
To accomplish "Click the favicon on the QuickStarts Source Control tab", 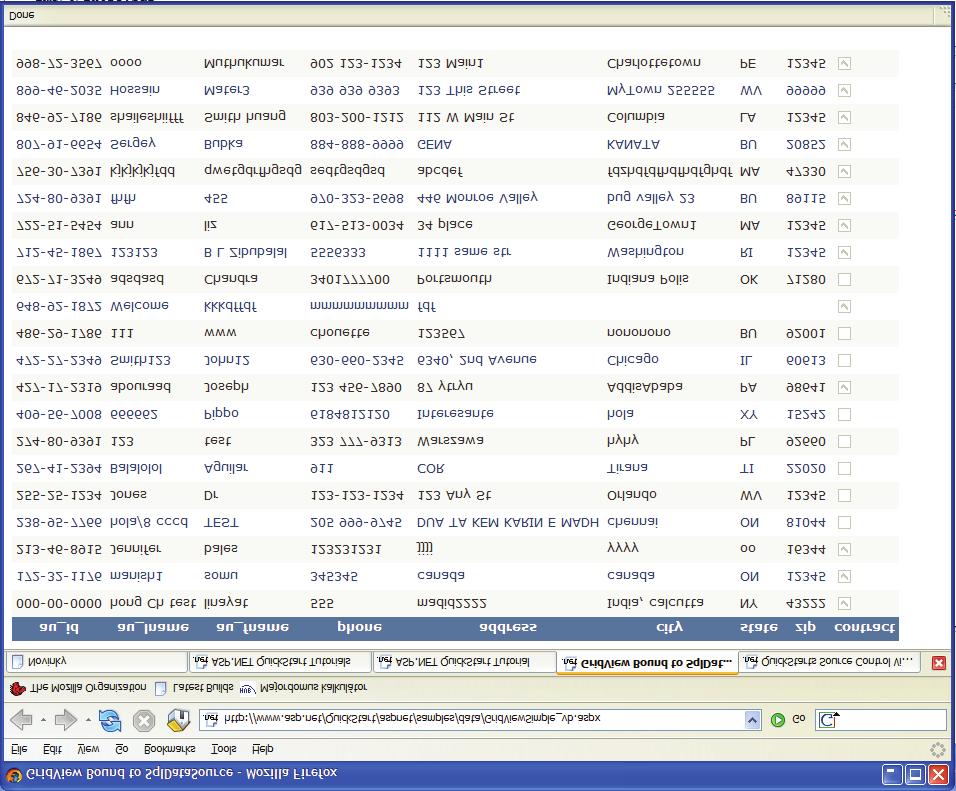I will [x=751, y=662].
